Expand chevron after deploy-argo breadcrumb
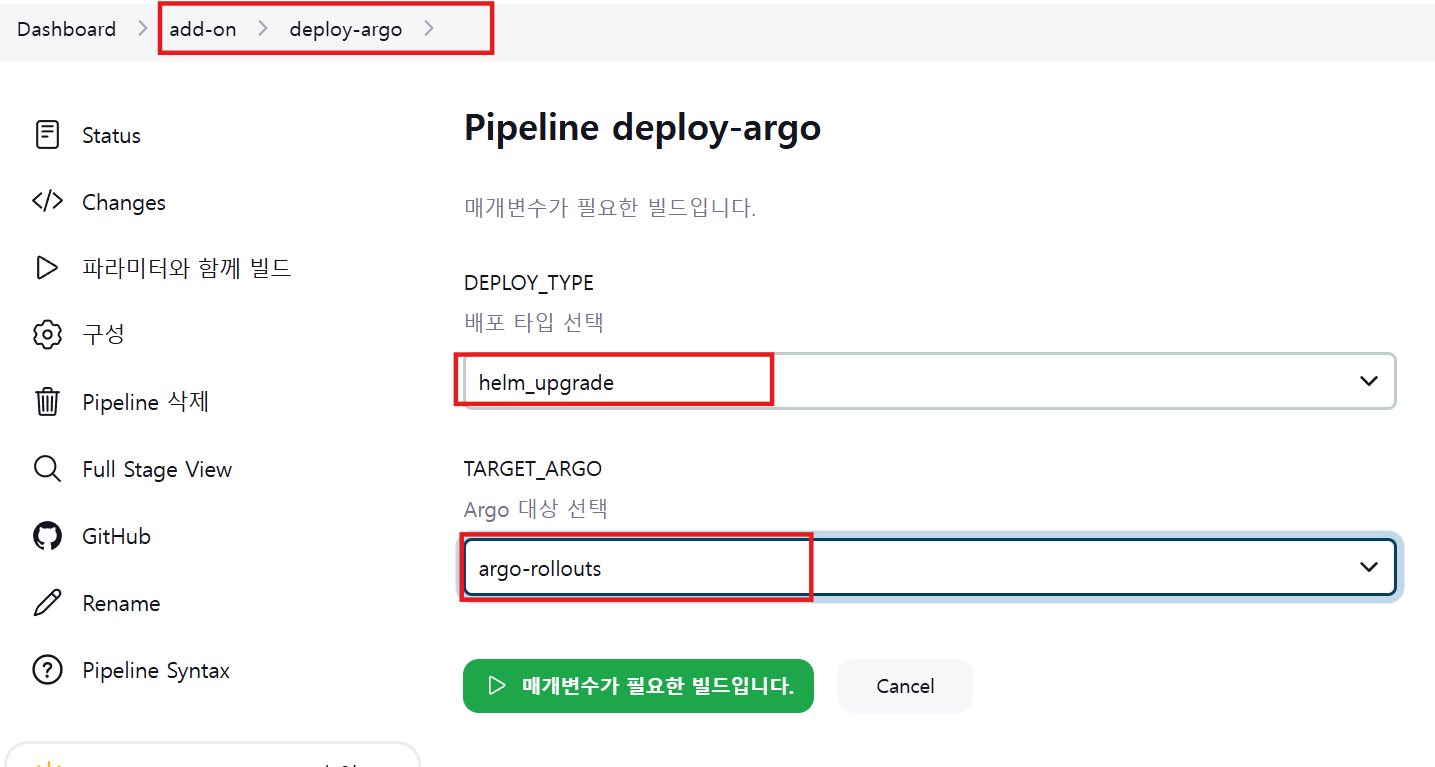The width and height of the screenshot is (1435, 767). click(x=429, y=29)
